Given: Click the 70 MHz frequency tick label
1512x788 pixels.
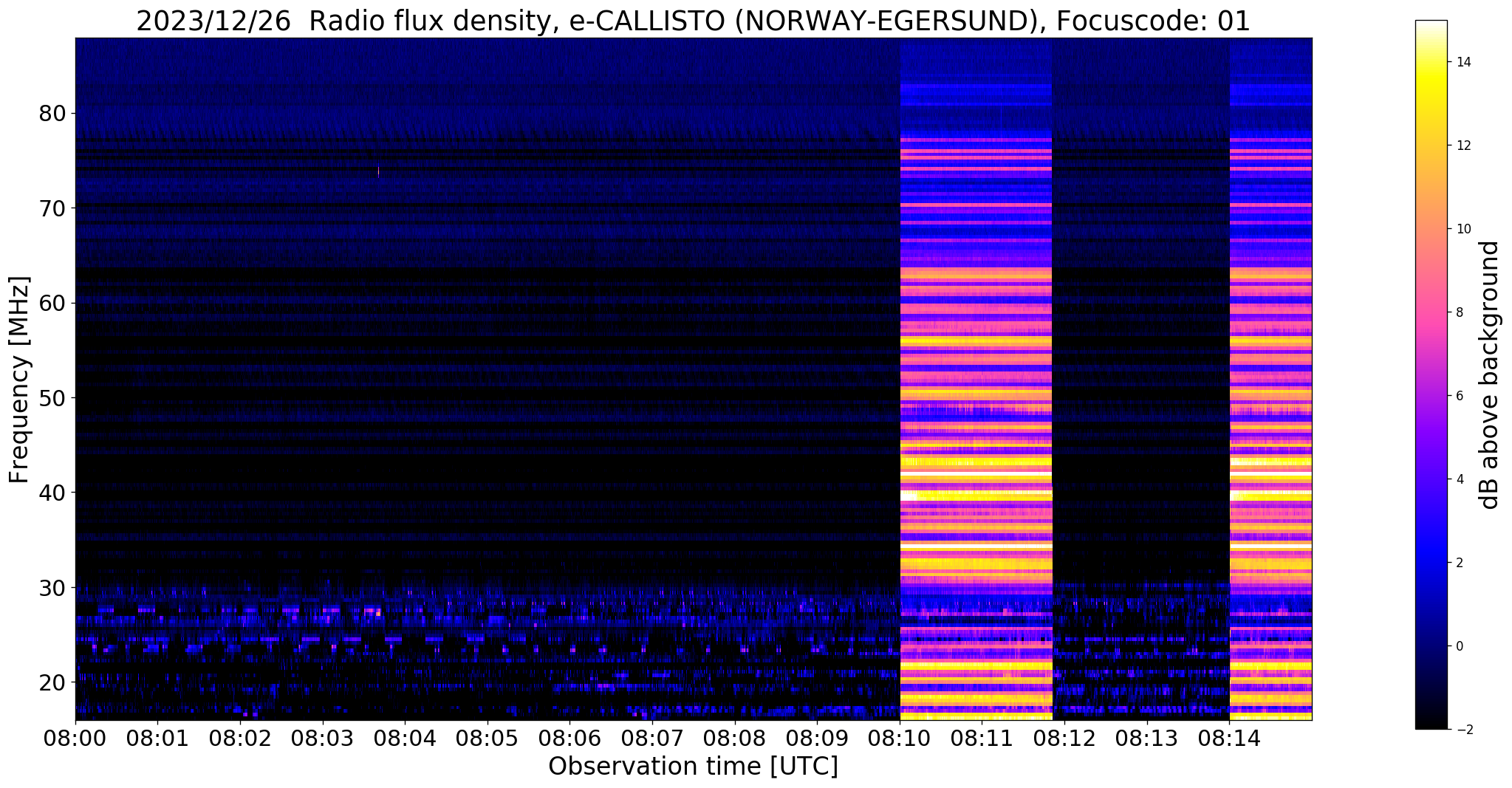Looking at the screenshot, I should click(x=52, y=208).
